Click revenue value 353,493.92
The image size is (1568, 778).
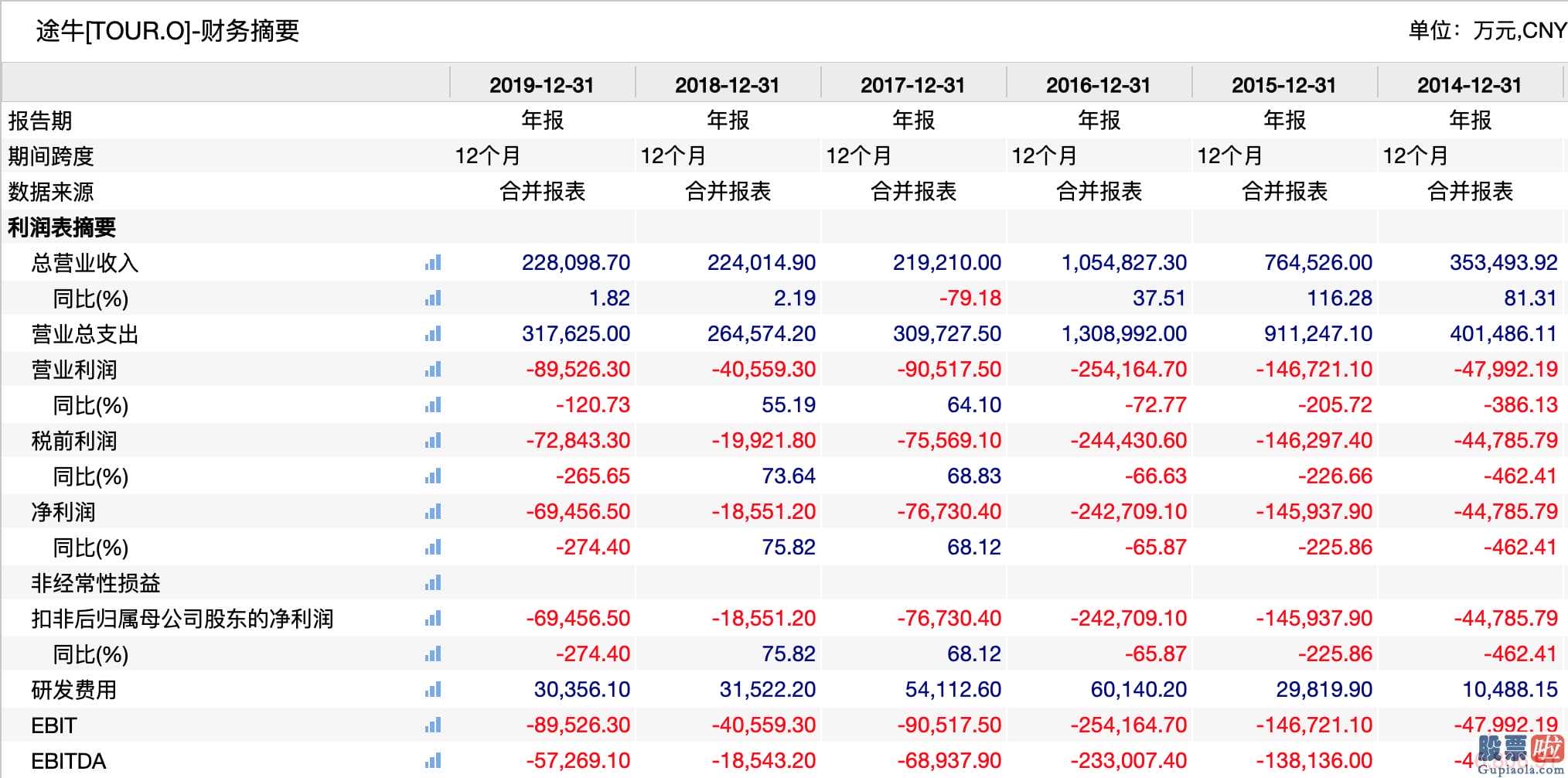coord(1504,263)
